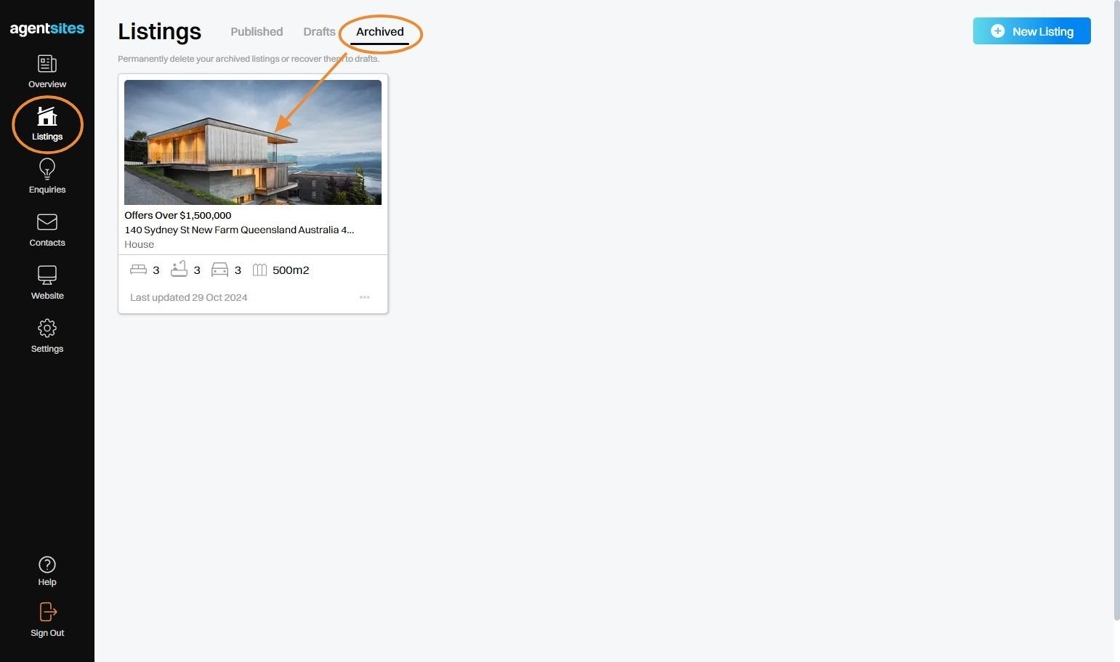This screenshot has width=1120, height=662.
Task: Click the New Listing button
Action: pos(1031,31)
